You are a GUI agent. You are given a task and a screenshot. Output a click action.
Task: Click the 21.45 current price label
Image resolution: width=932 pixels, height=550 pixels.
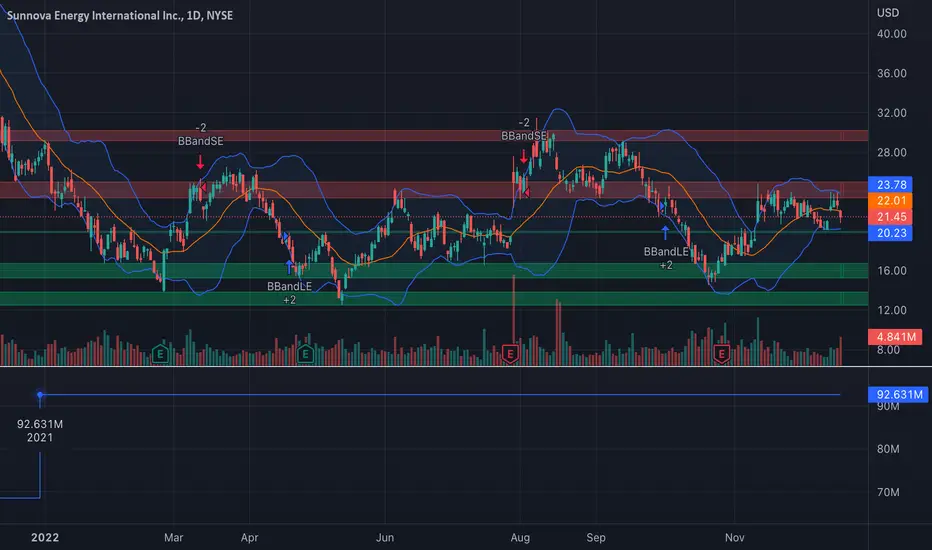(x=890, y=216)
